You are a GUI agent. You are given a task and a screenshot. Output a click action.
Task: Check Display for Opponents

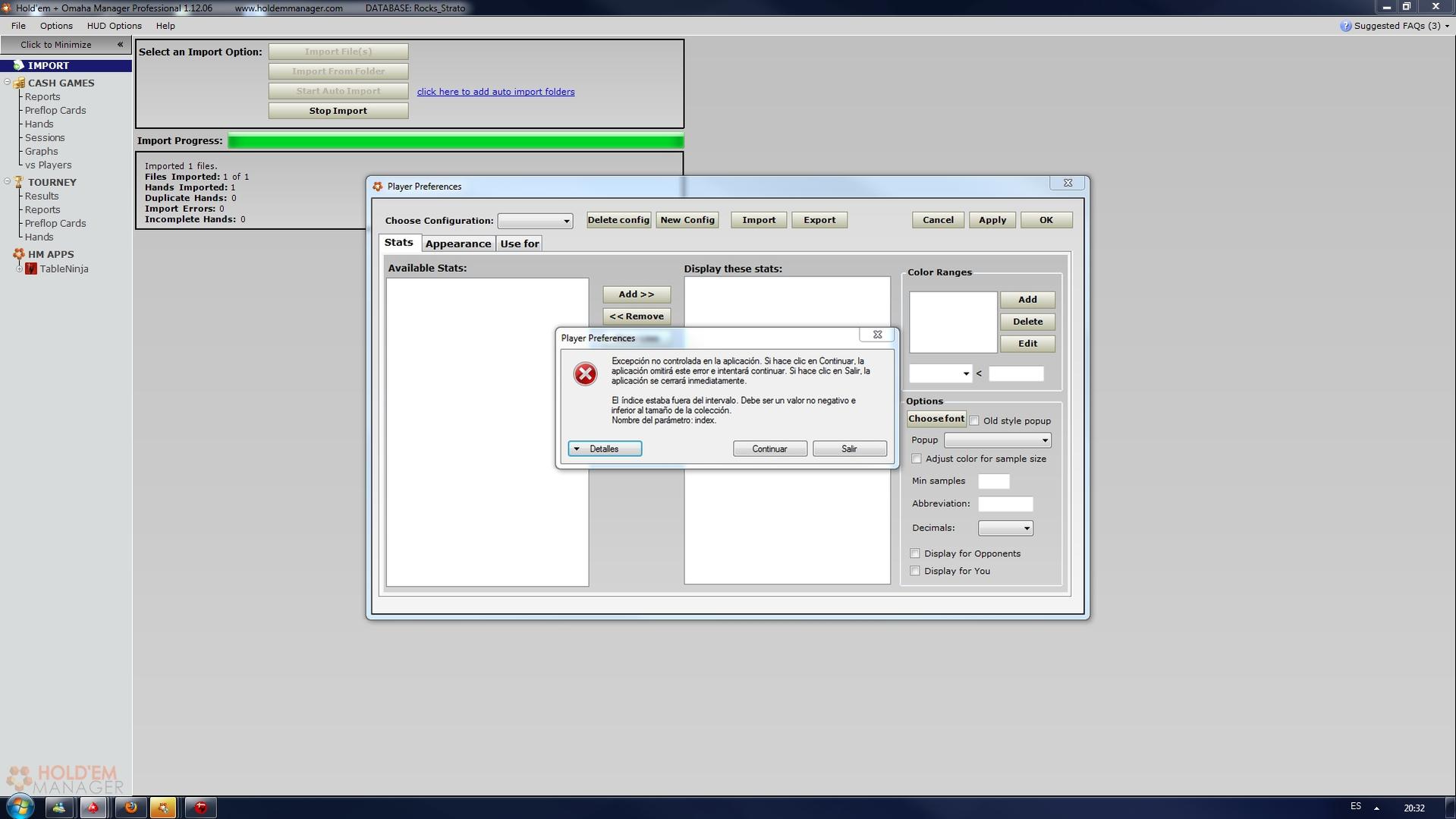pos(915,553)
